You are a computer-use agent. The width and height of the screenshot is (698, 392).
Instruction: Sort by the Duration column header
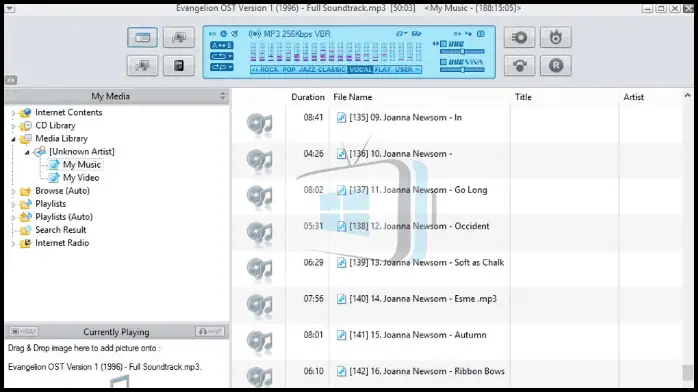coord(308,97)
